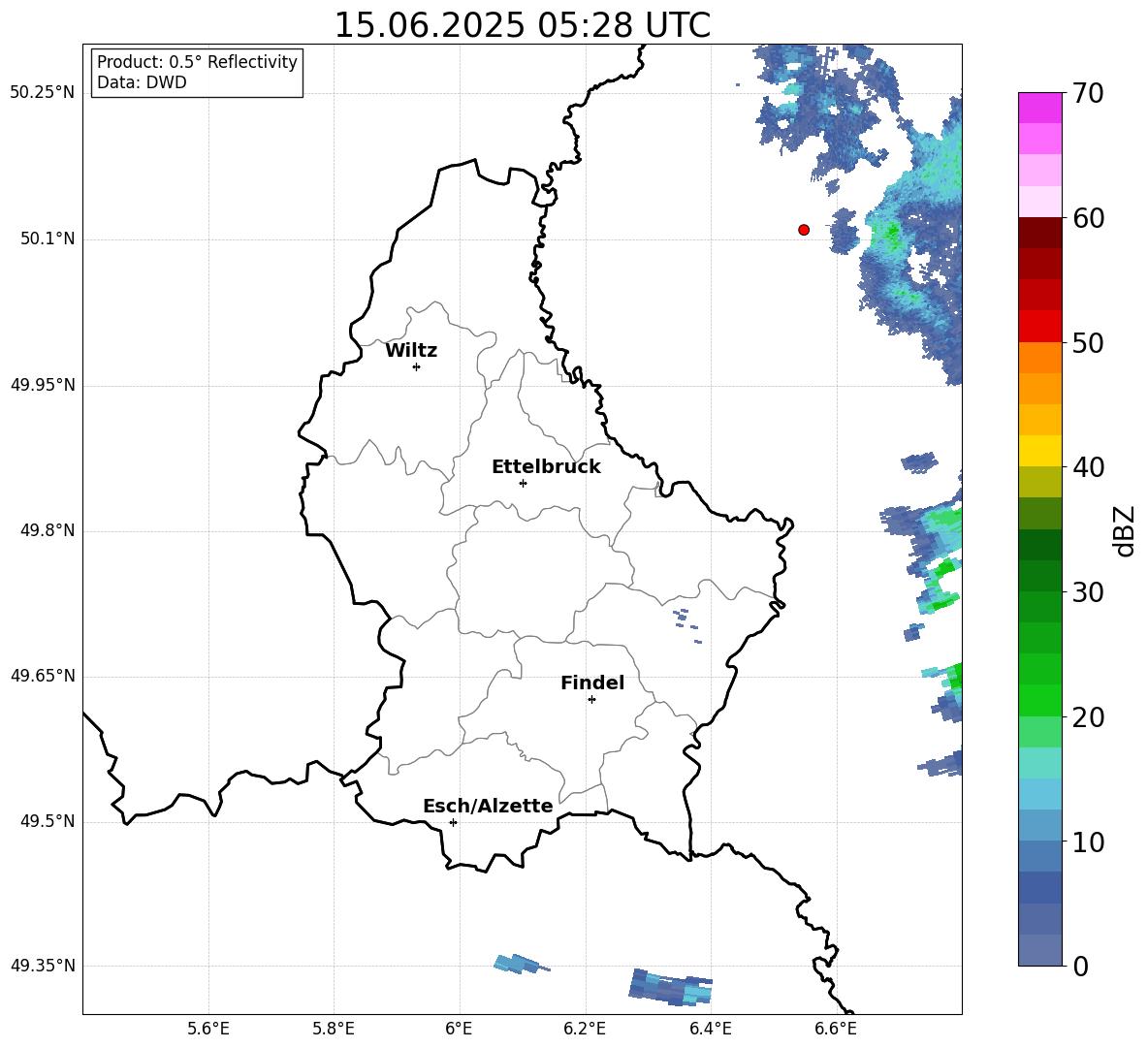Click the 49.65°N latitude label
The image size is (1148, 1048).
point(43,676)
